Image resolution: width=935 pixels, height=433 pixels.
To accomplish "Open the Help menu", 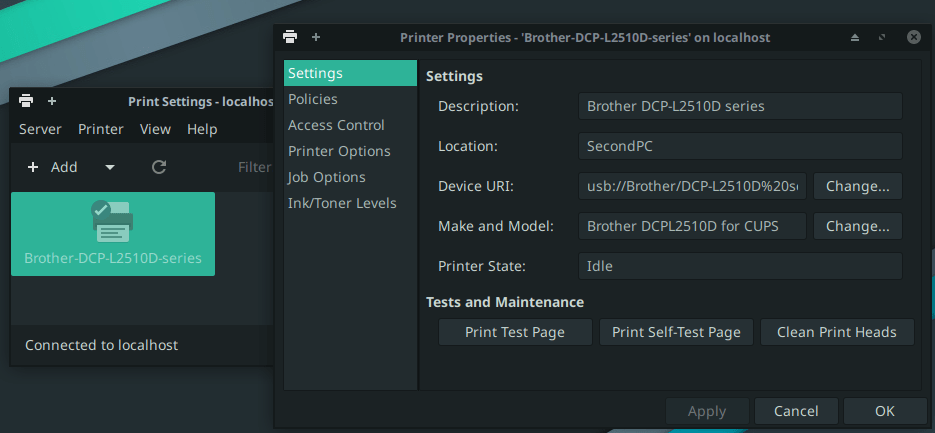I will pos(202,129).
